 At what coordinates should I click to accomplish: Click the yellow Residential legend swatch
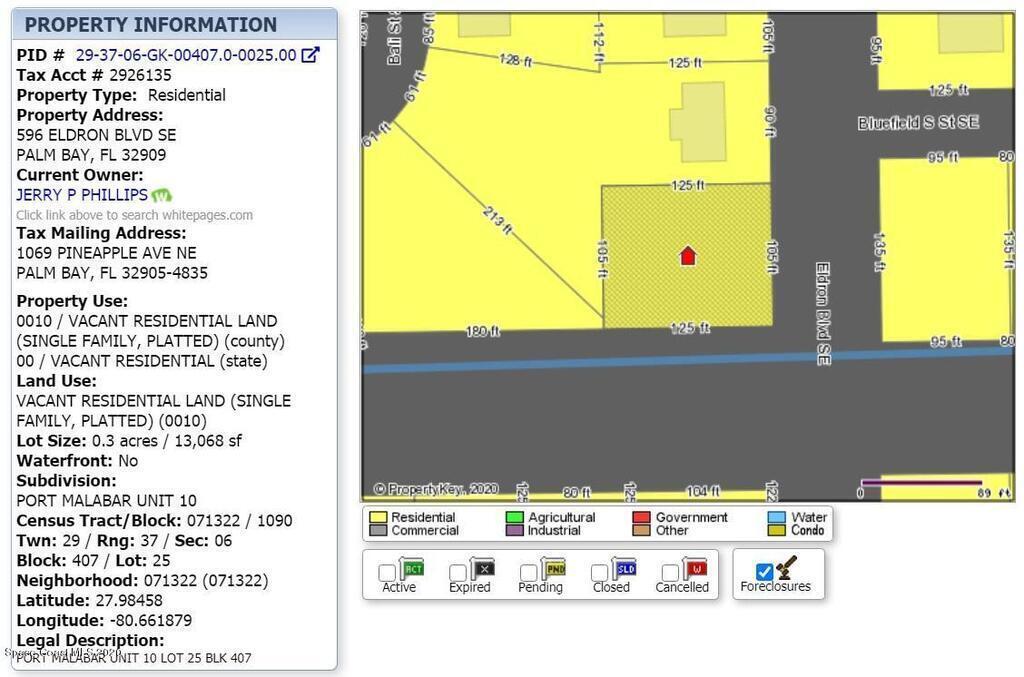(x=378, y=518)
